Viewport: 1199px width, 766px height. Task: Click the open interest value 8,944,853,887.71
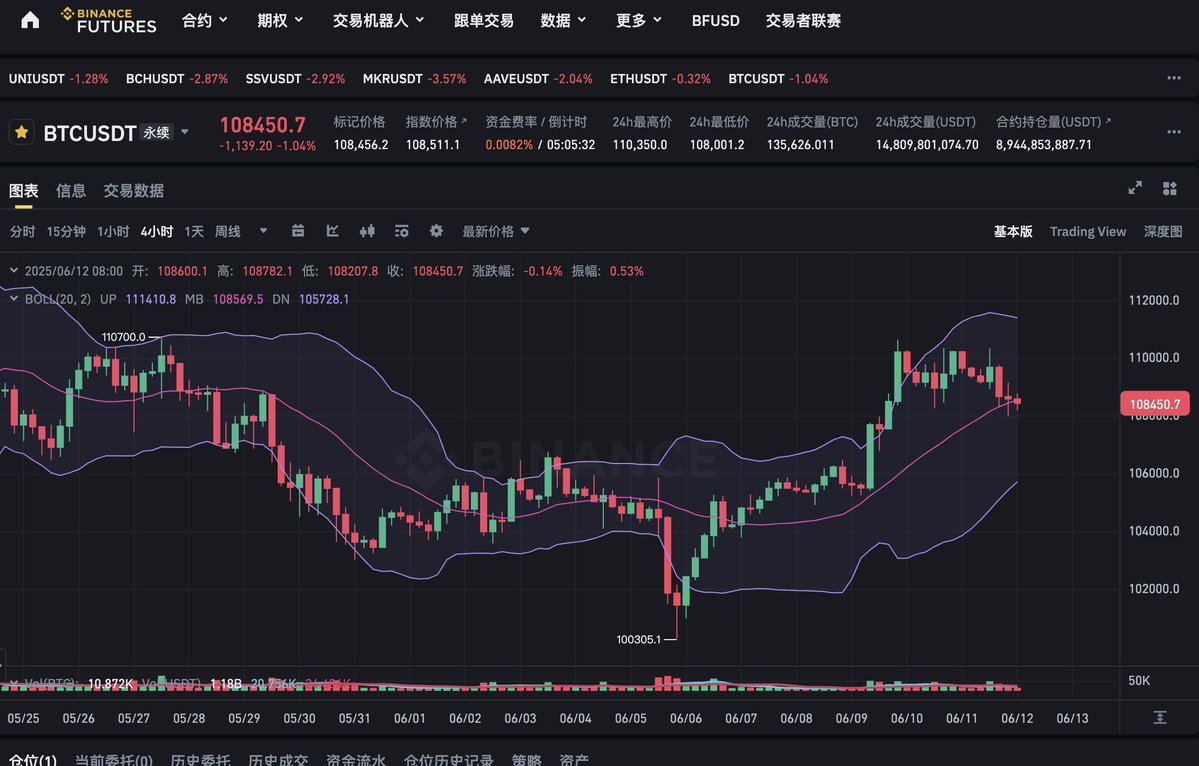(1044, 144)
